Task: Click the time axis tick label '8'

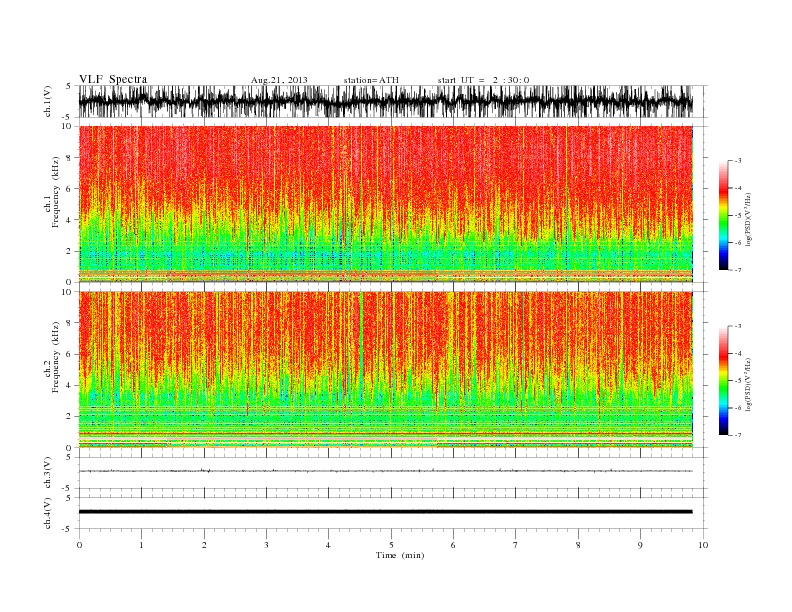Action: 578,545
